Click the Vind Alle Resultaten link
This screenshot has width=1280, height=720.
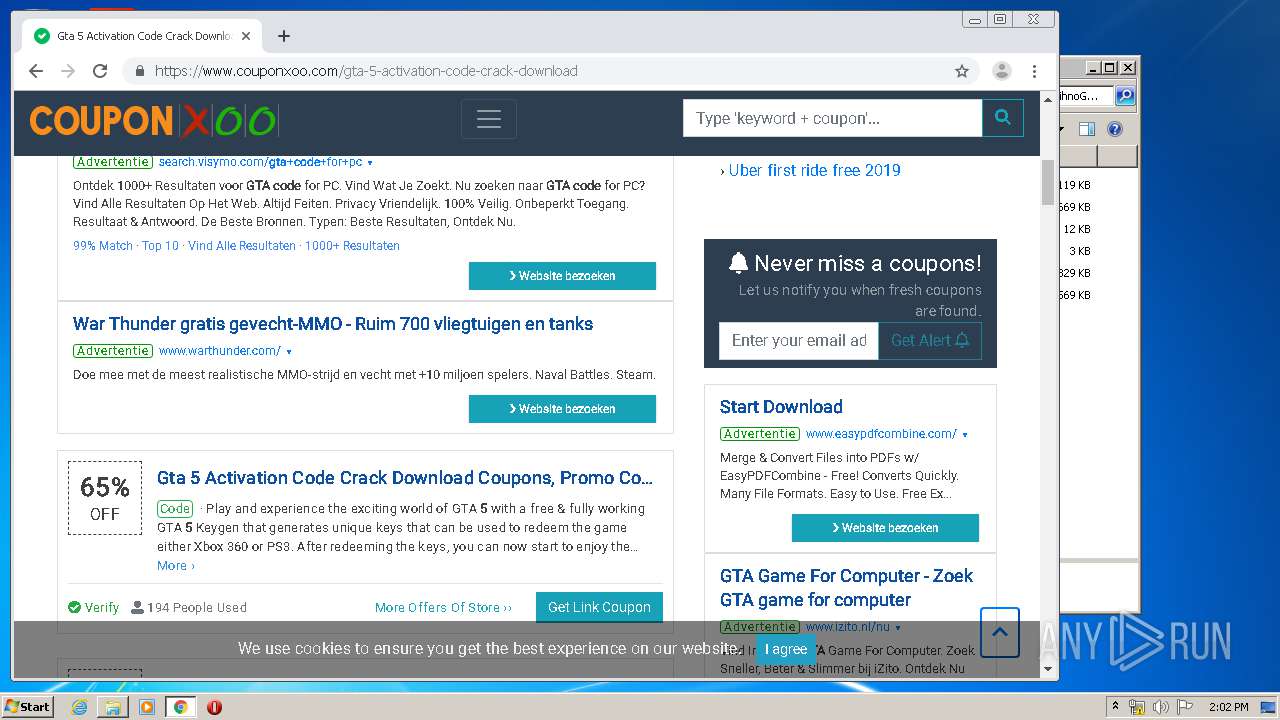(x=242, y=246)
